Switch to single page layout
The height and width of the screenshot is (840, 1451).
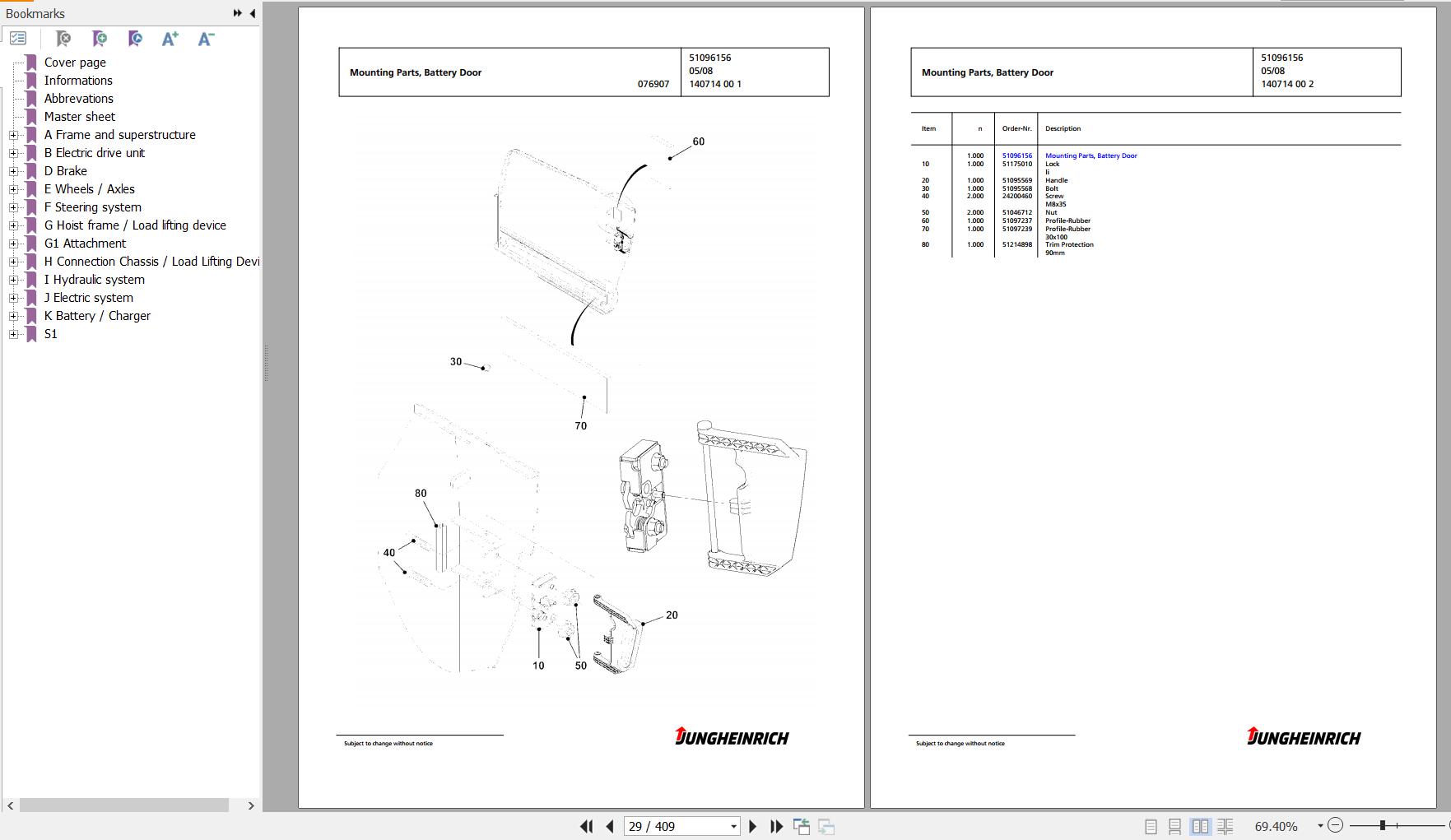coord(1151,826)
